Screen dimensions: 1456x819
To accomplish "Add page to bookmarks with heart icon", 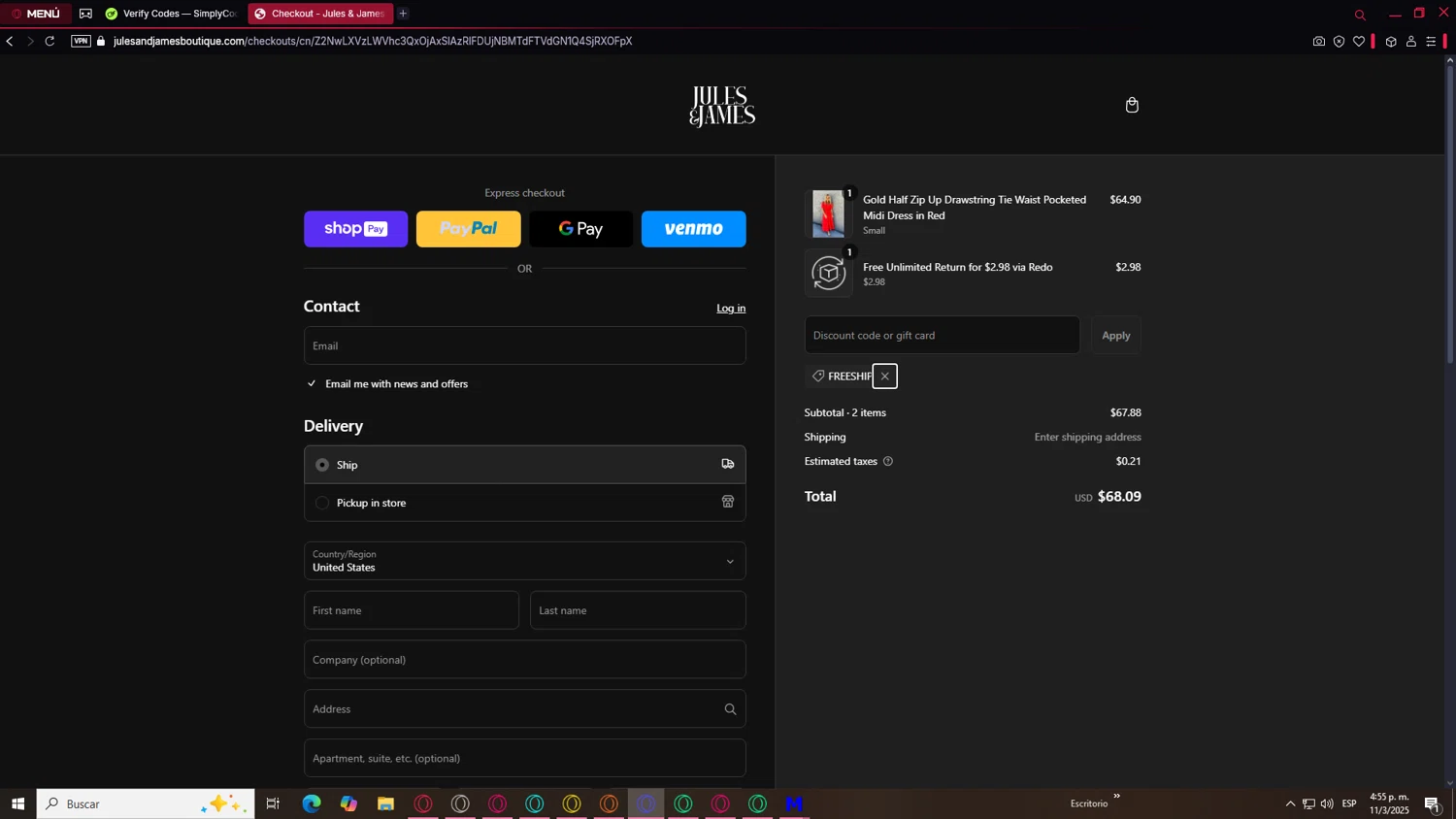I will (1359, 42).
